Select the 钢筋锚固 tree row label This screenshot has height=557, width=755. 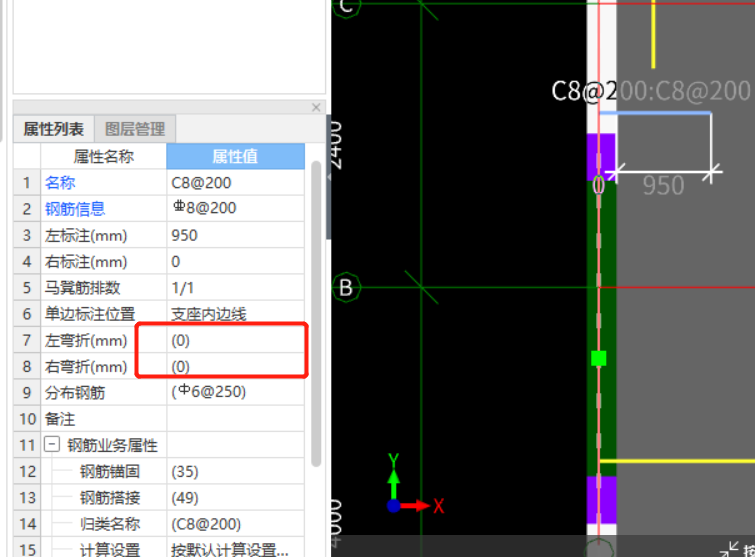point(110,471)
